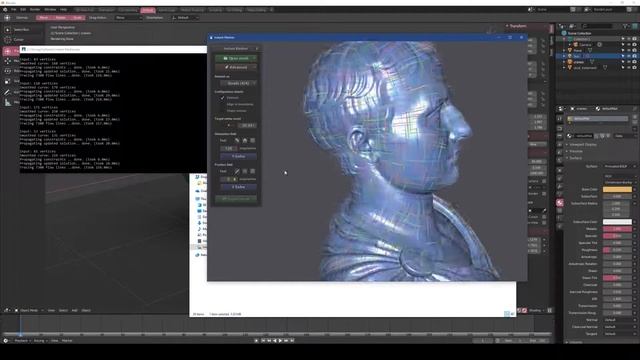Image resolution: width=640 pixels, height=360 pixels.
Task: Browse materials using the sphere icon beside material name
Action: (570, 136)
